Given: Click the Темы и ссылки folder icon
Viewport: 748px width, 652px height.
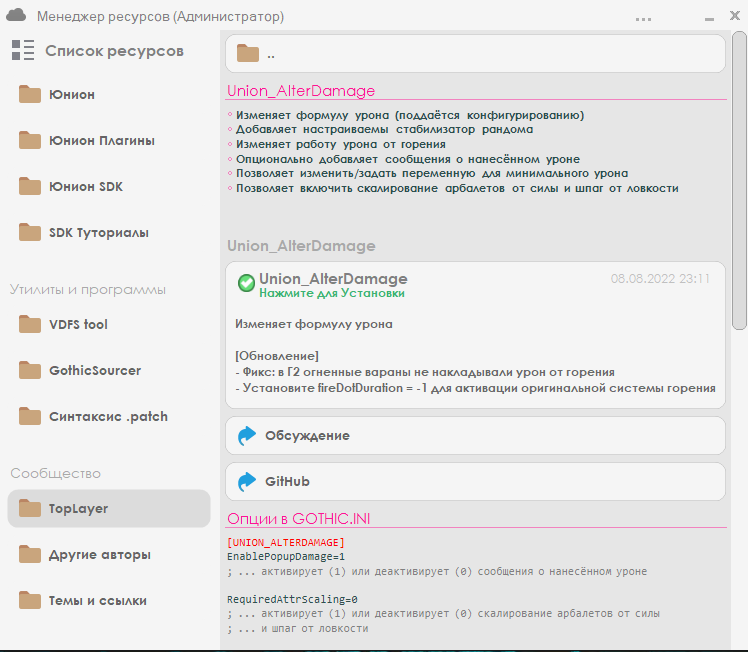Looking at the screenshot, I should tap(30, 600).
